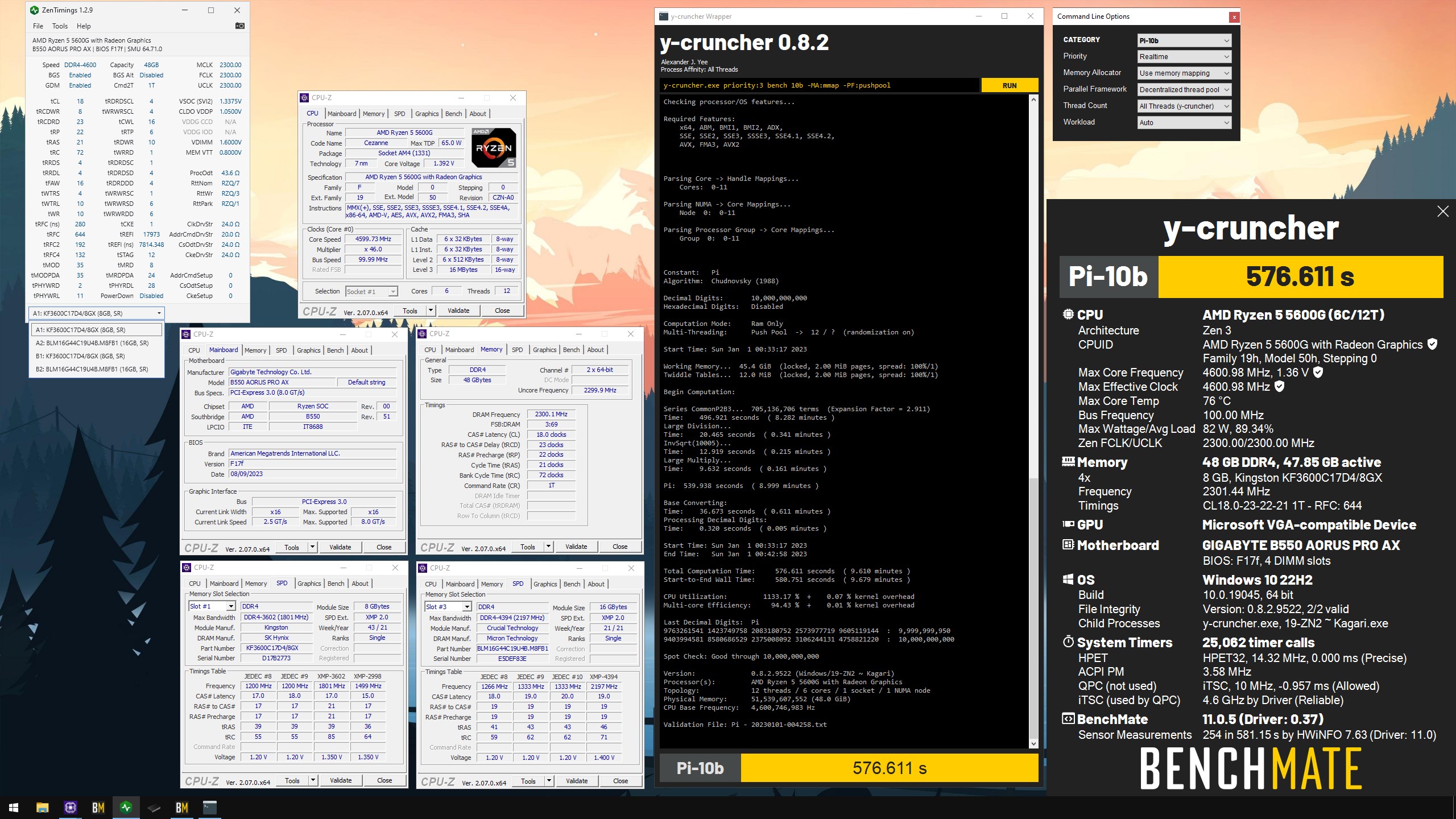Image resolution: width=1456 pixels, height=819 pixels.
Task: Open console window taskbar icon
Action: (210, 807)
